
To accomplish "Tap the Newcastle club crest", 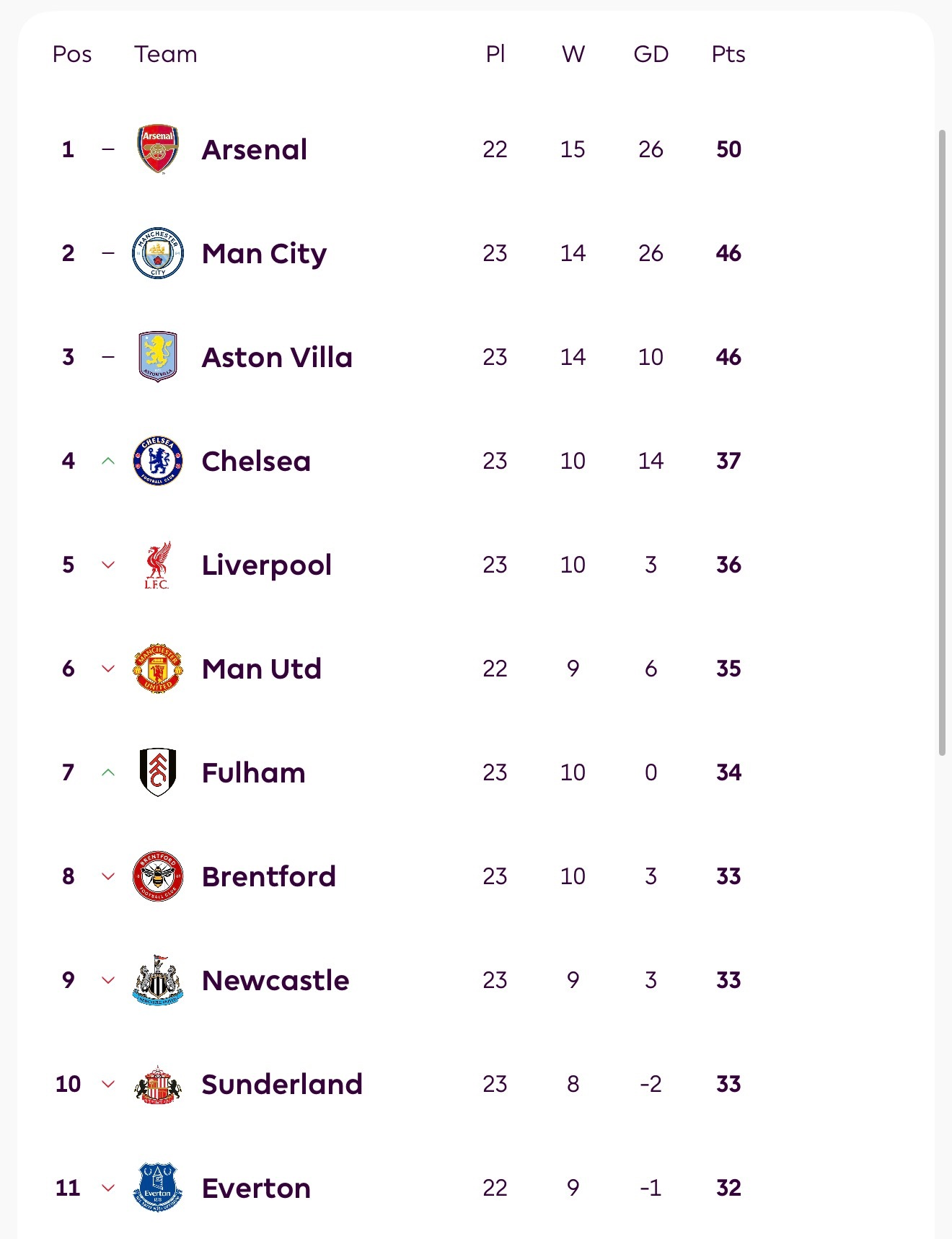I will (x=158, y=980).
